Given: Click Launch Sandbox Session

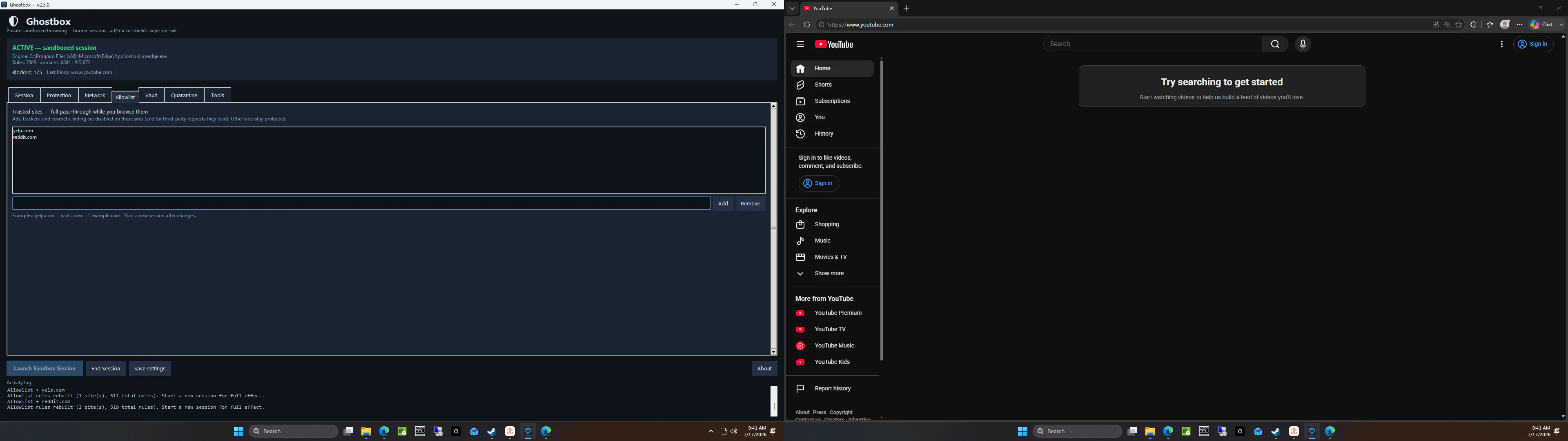Looking at the screenshot, I should point(45,368).
